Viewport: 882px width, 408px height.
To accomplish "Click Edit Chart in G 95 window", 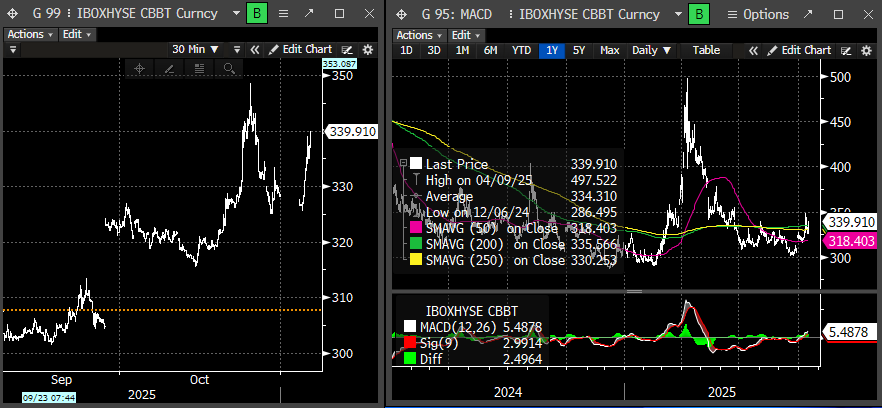I will point(799,50).
